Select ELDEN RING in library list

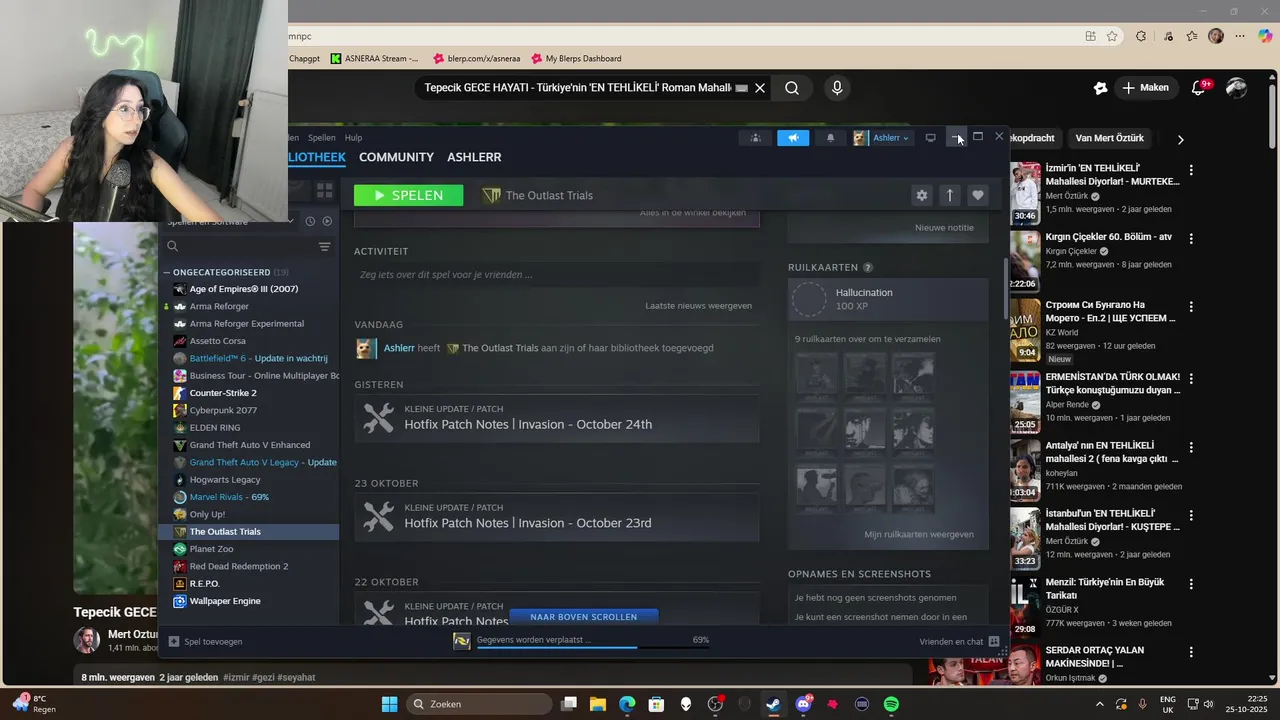(x=251, y=427)
